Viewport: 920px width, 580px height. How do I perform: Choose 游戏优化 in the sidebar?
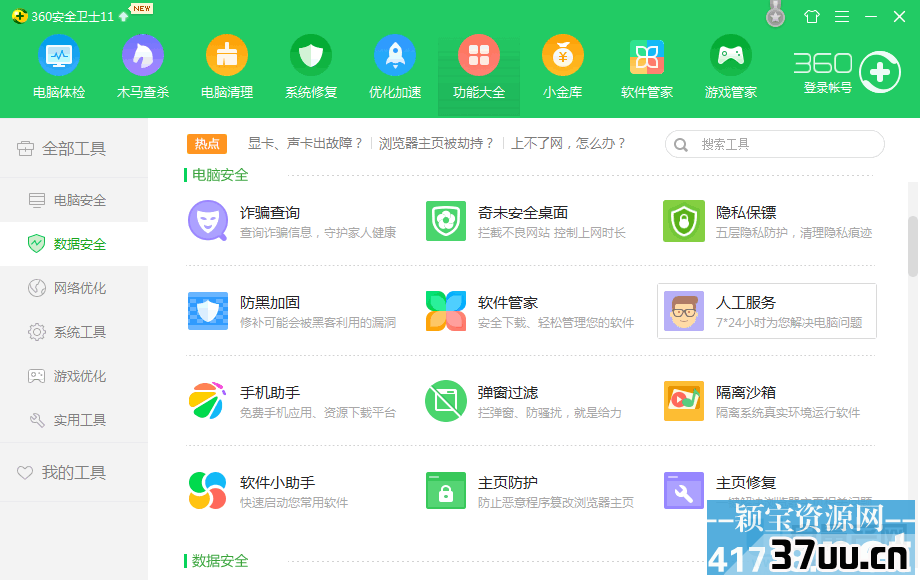(x=74, y=376)
